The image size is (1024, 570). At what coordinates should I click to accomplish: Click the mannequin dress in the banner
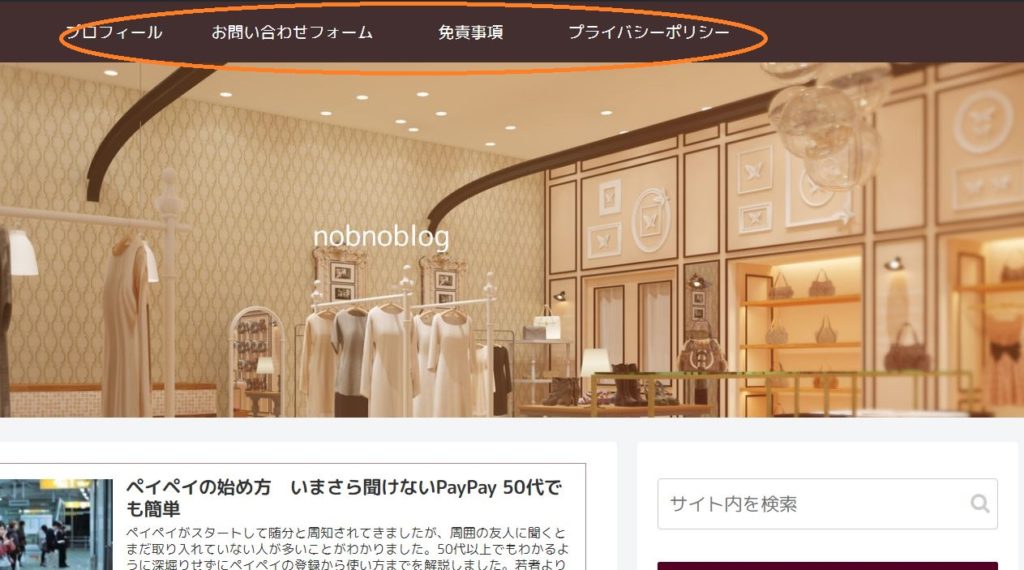[x=127, y=326]
